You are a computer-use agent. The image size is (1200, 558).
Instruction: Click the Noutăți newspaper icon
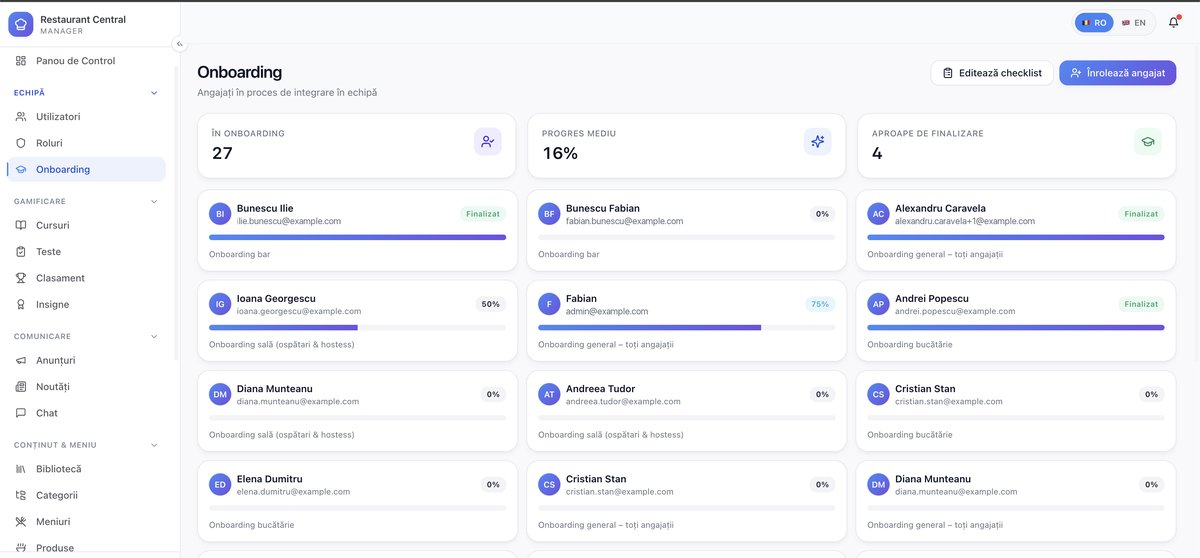tap(21, 387)
